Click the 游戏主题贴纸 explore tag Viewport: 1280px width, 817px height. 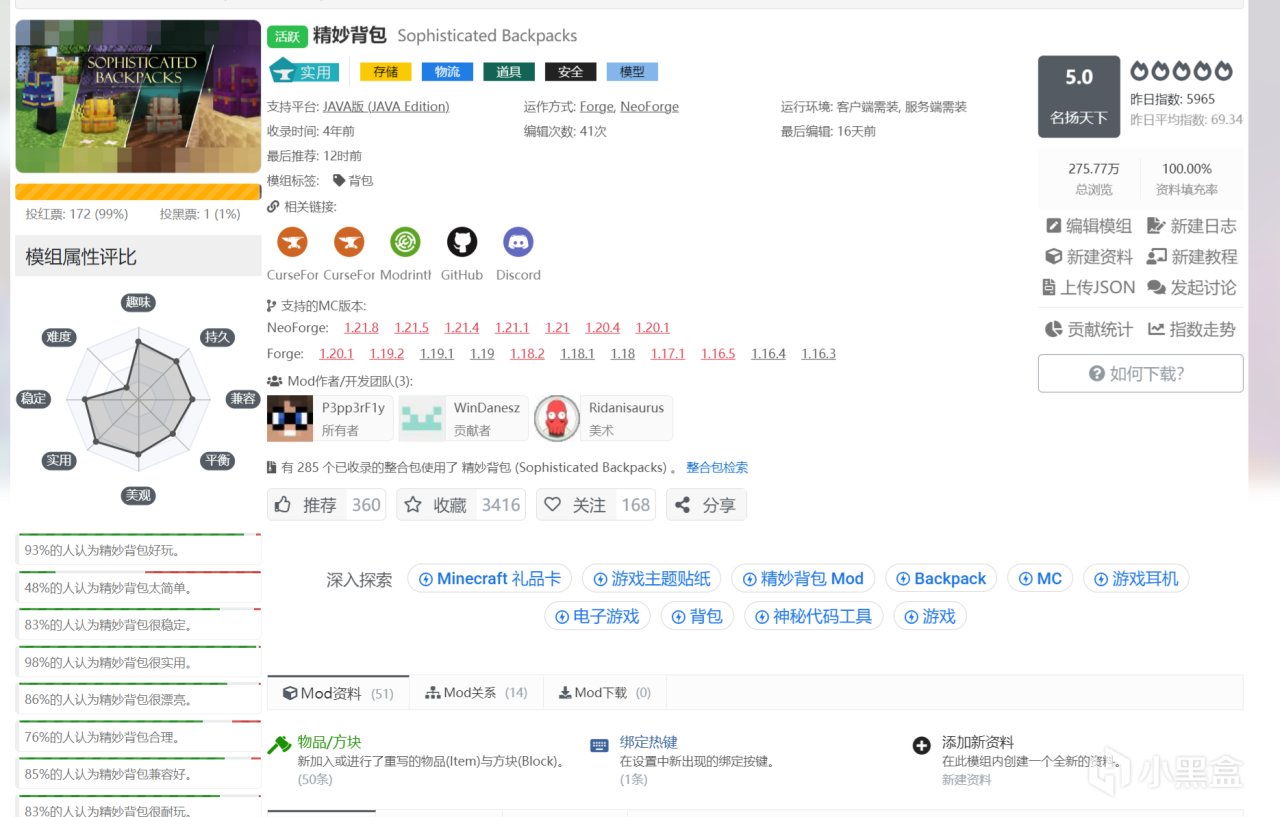point(652,578)
